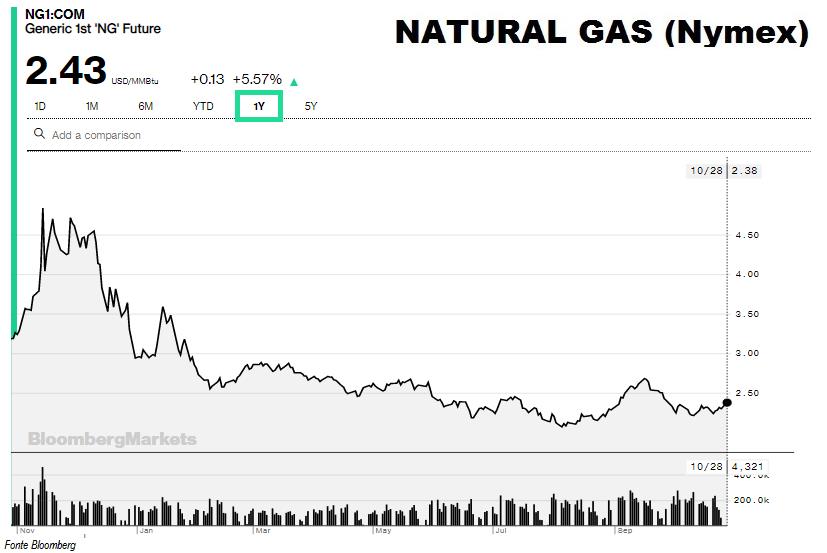Click the NG1:COM ticker symbol
827x553 pixels.
(54, 14)
